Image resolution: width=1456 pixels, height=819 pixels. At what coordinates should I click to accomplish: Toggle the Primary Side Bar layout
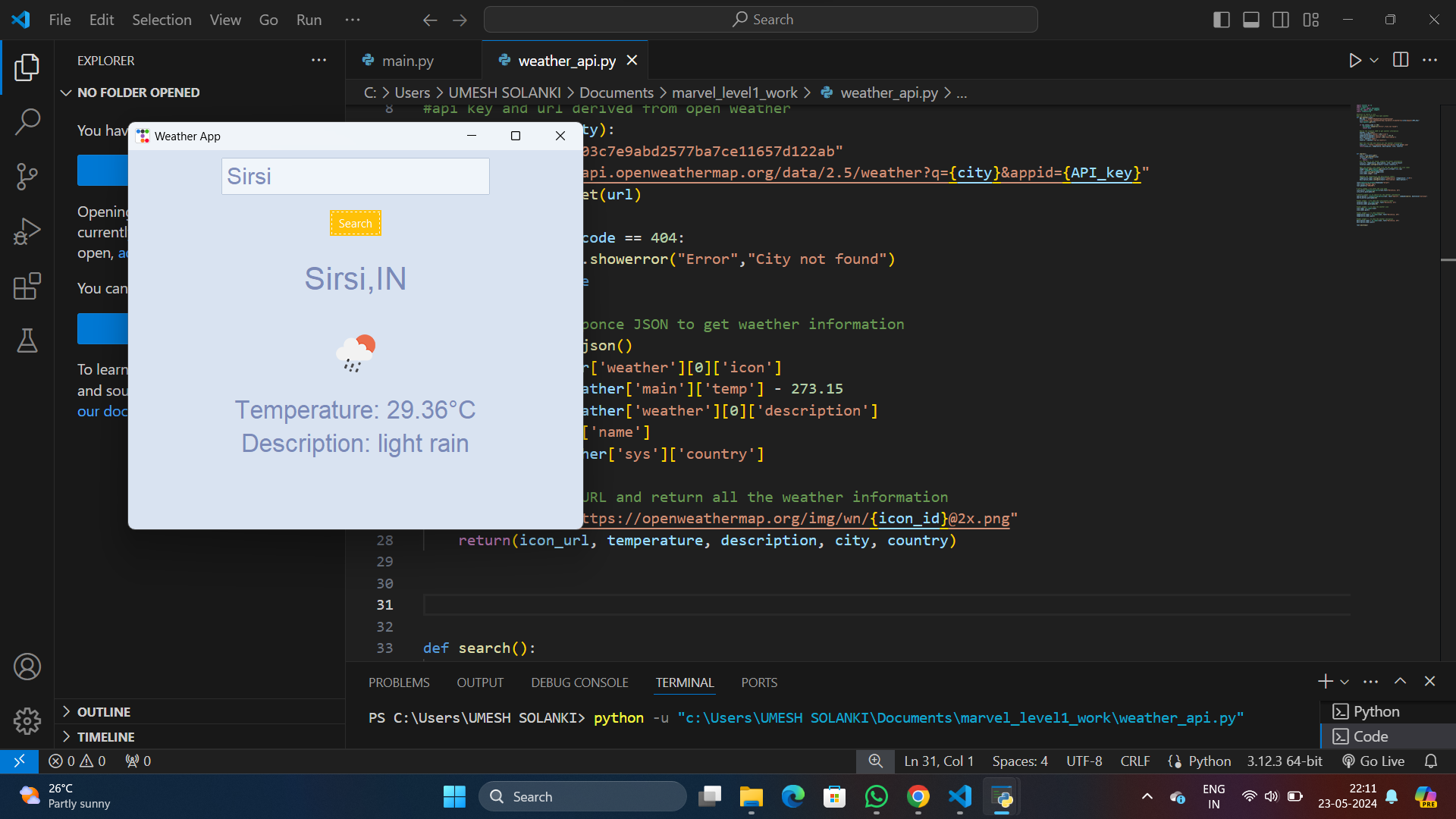click(x=1221, y=20)
